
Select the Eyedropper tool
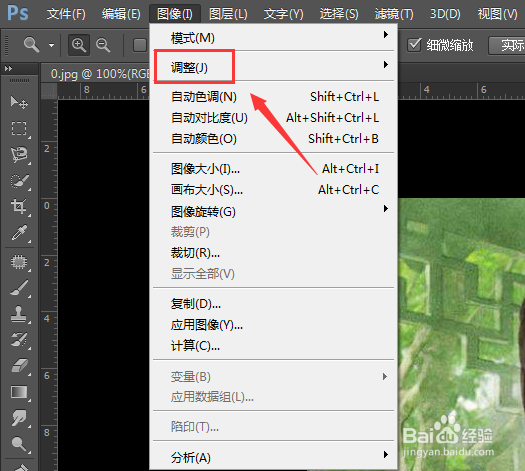coord(19,232)
